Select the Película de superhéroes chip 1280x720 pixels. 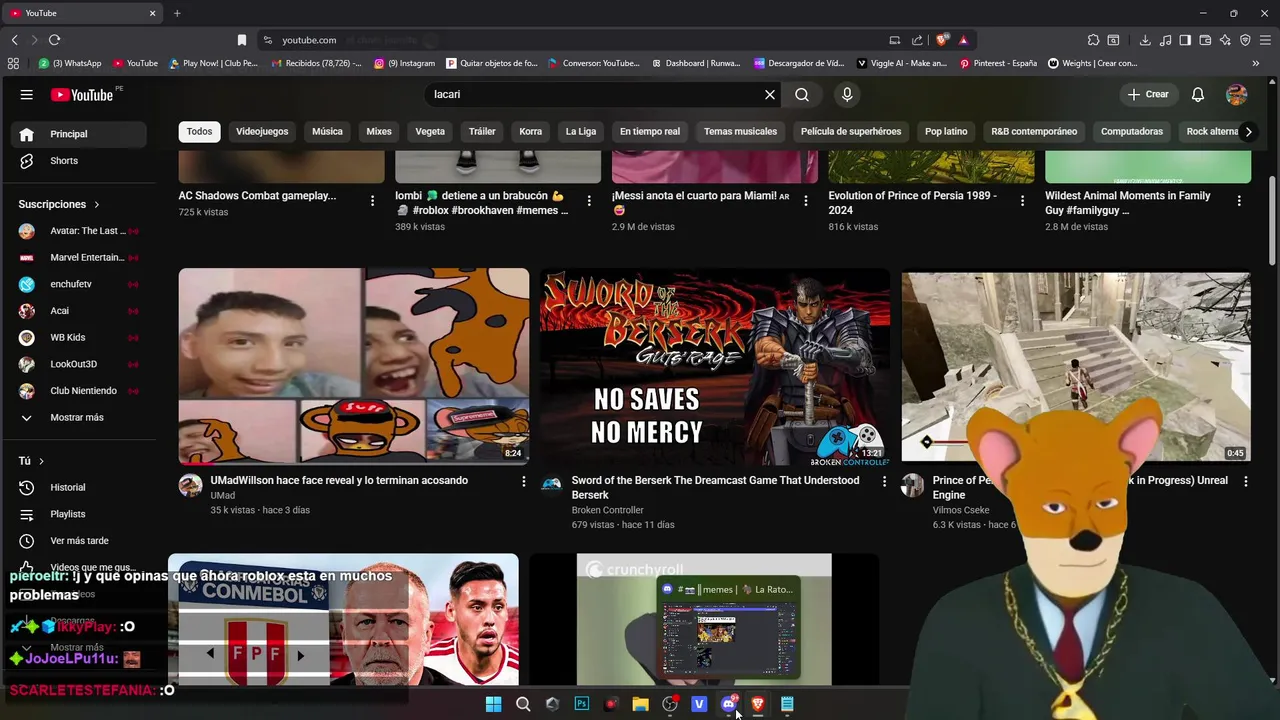coord(851,131)
